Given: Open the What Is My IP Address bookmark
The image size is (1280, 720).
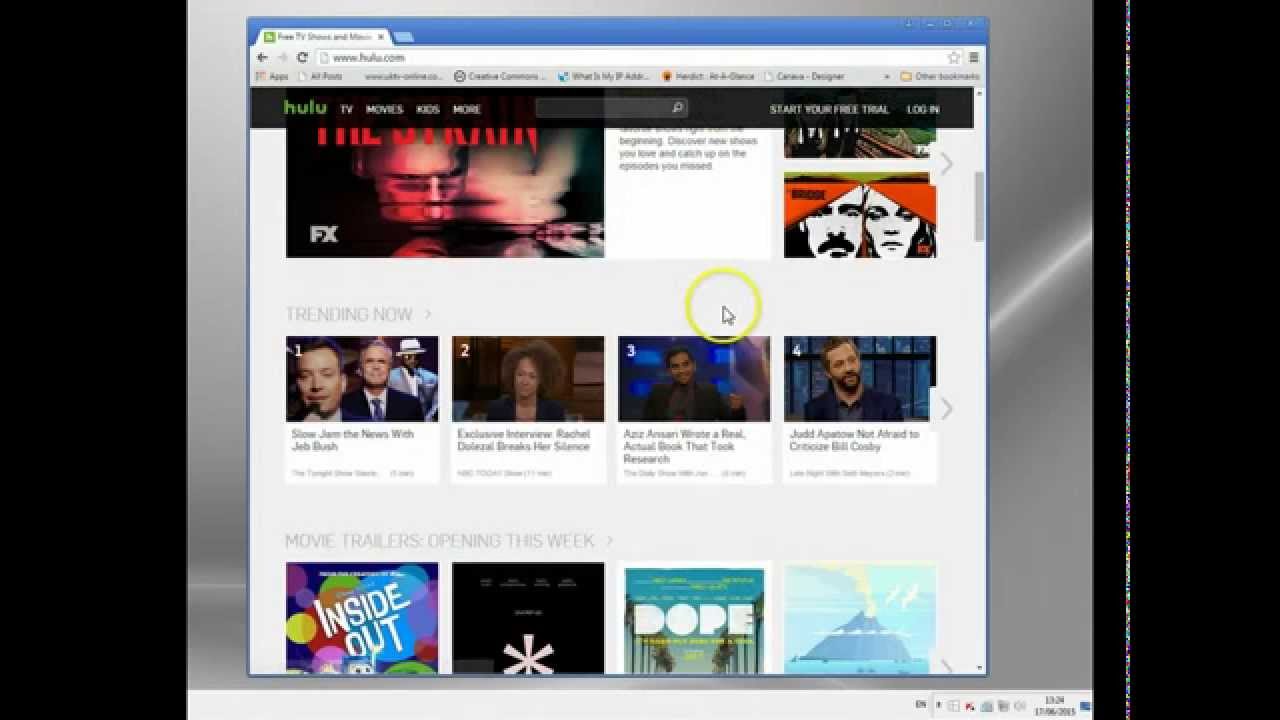Looking at the screenshot, I should (604, 76).
